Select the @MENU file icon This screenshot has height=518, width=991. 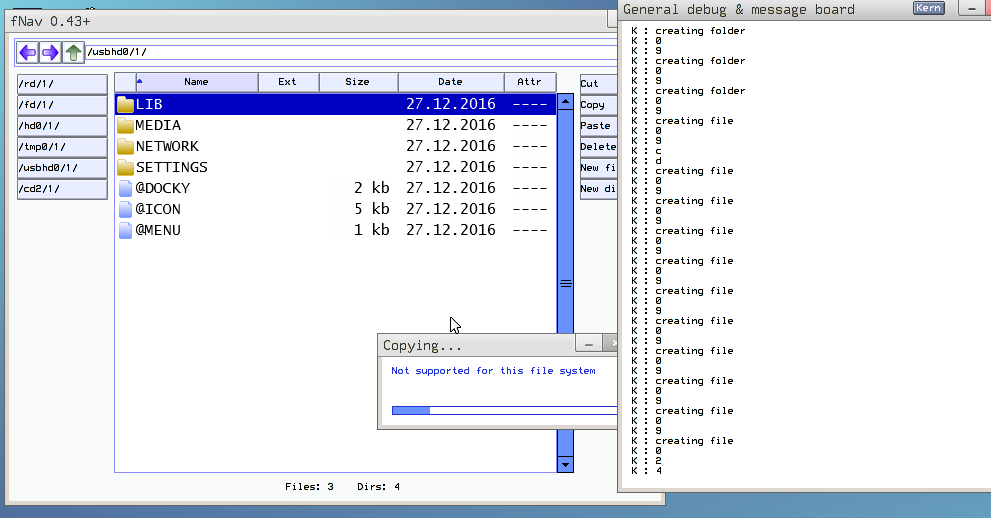[125, 230]
